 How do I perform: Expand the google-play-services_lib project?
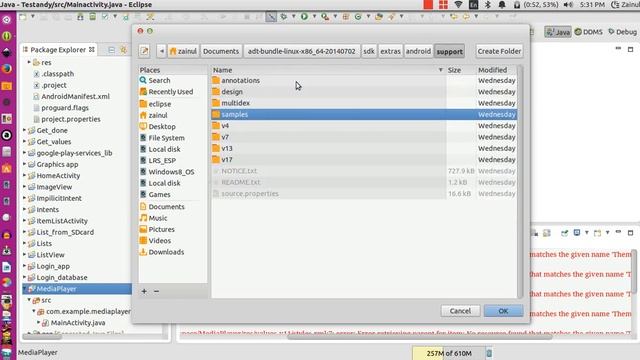24,153
